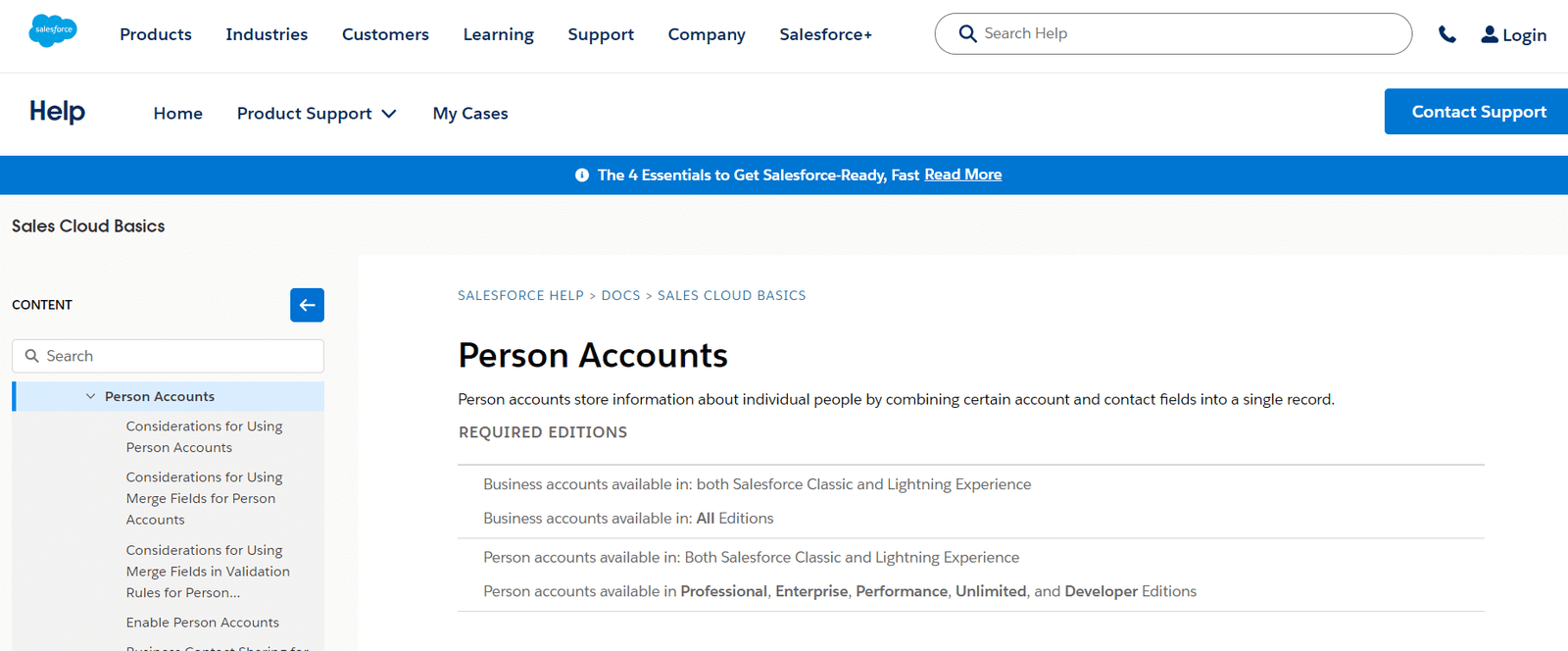Open the Product Support dropdown
1568x651 pixels.
[x=316, y=113]
